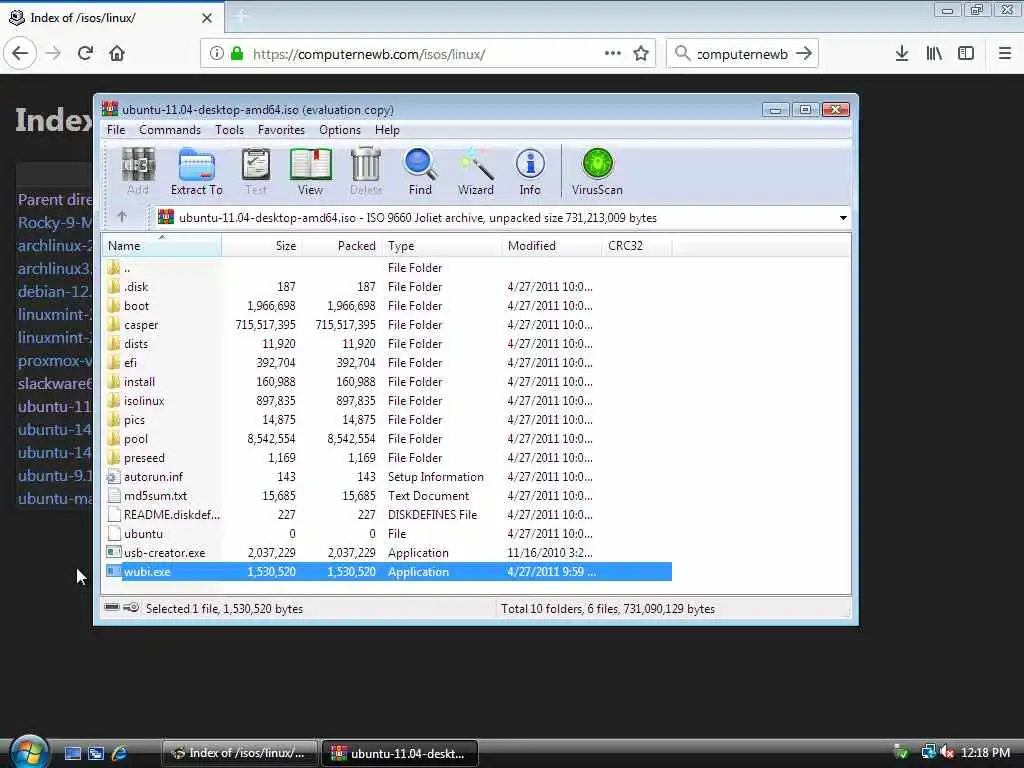
Task: Open page actions three-dot icon
Action: 613,53
